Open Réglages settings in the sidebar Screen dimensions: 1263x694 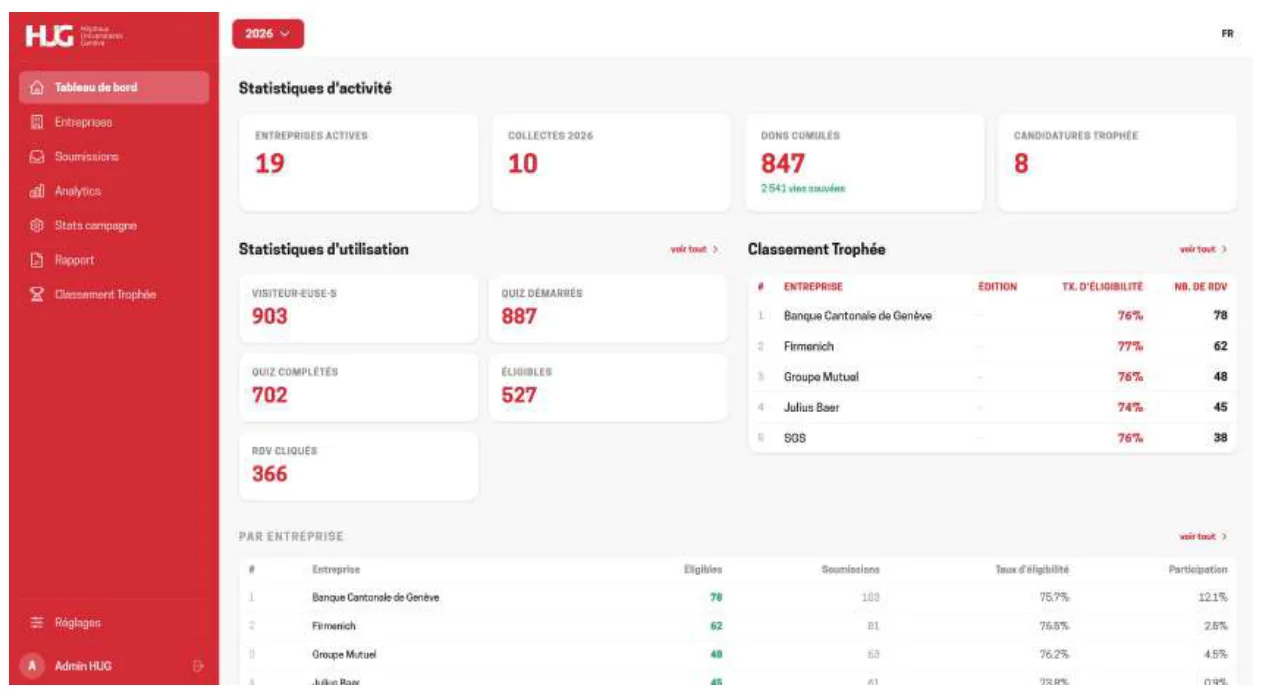(113, 623)
